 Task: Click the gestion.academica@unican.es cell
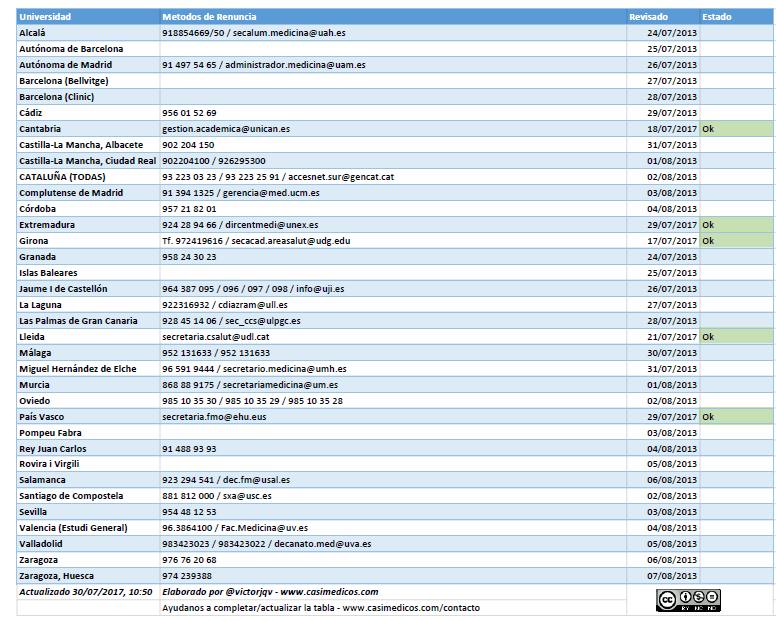tap(393, 129)
